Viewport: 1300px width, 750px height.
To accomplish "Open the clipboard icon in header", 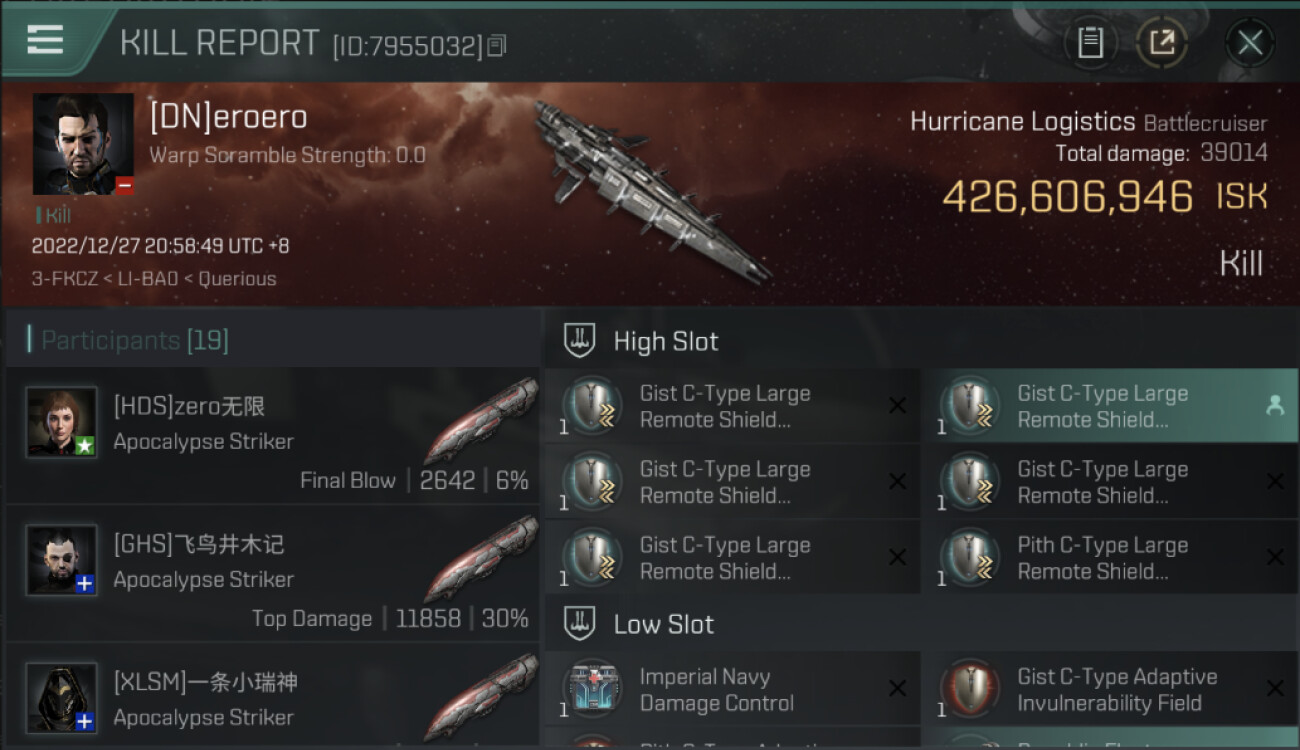I will click(x=1090, y=43).
